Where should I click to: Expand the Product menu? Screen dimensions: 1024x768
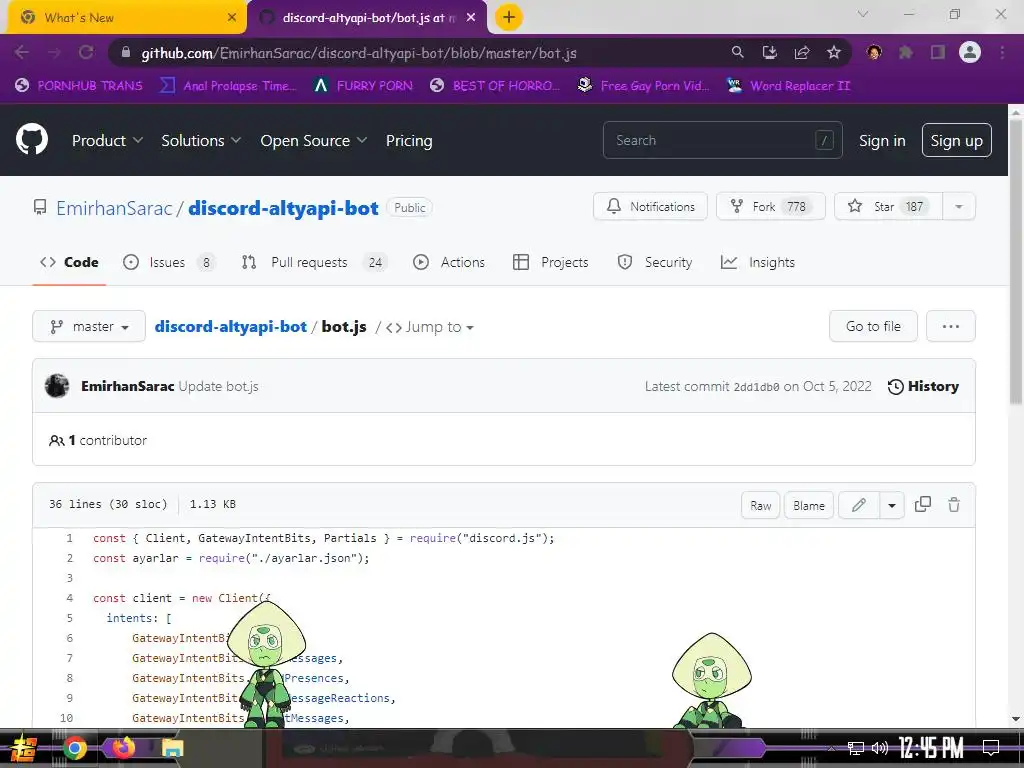[x=107, y=140]
